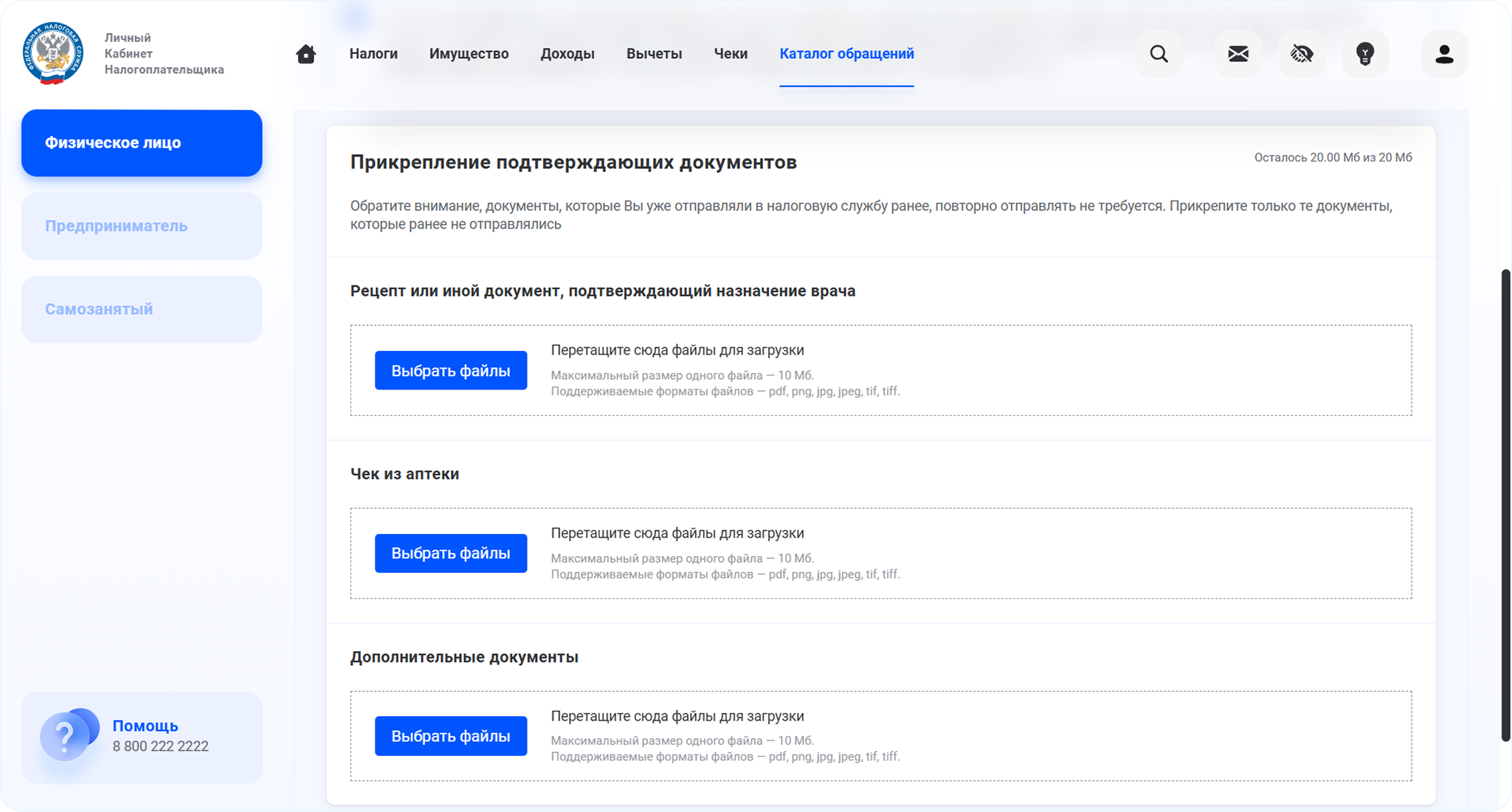
Task: Open tips lightbulb icon
Action: coord(1364,54)
